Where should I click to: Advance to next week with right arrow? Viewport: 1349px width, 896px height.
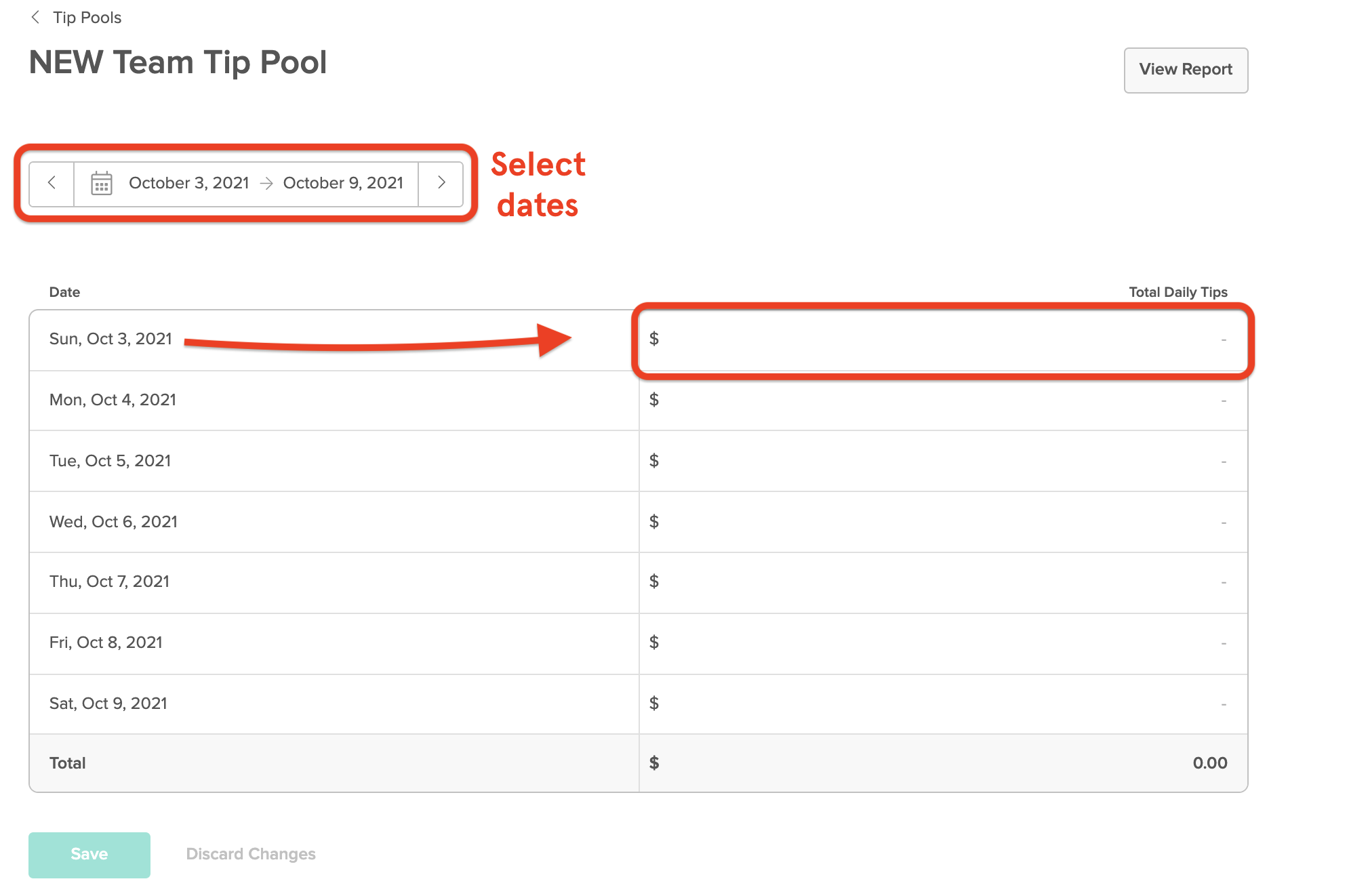441,182
